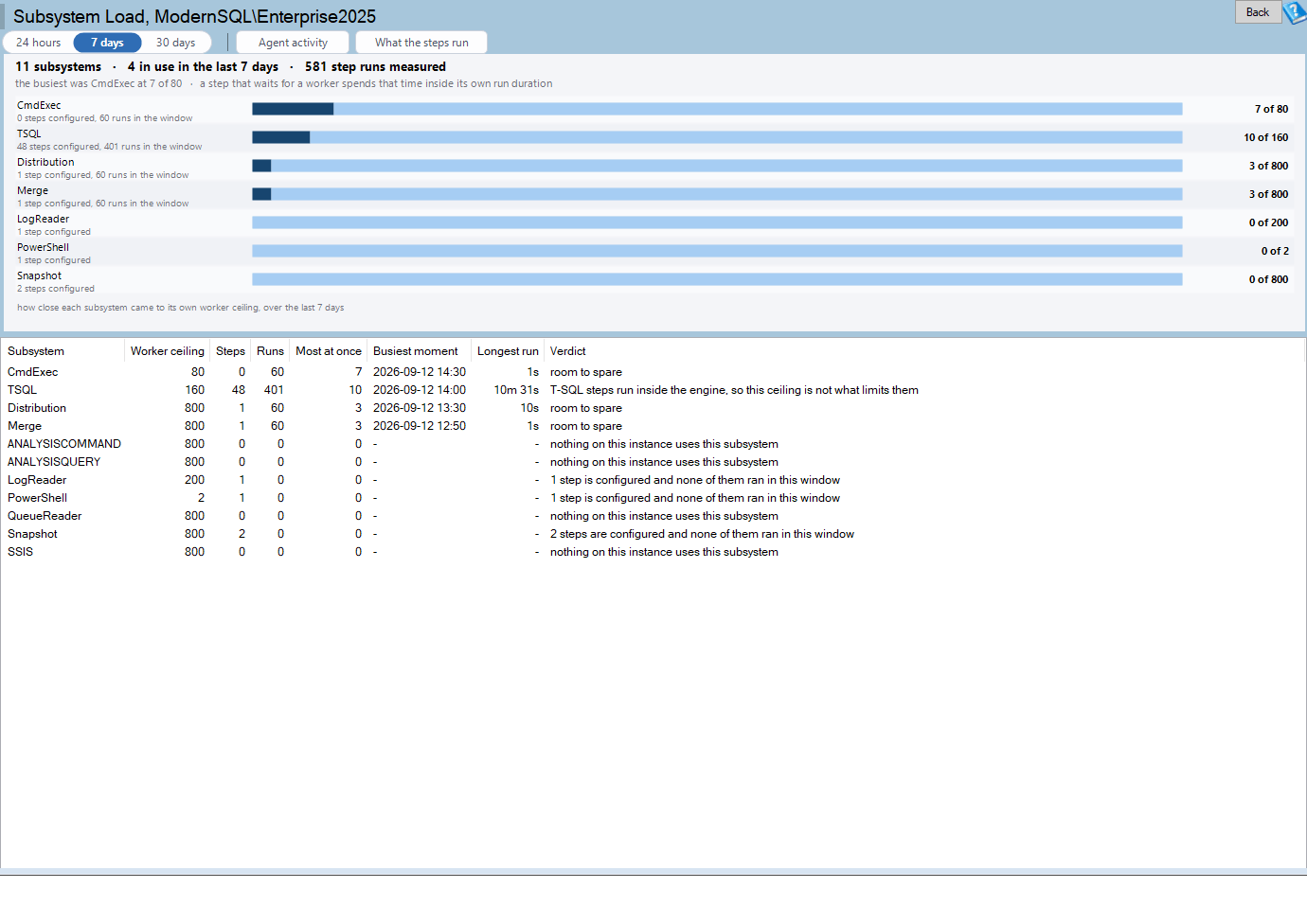Click the PowerShell chart label

pyautogui.click(x=43, y=247)
